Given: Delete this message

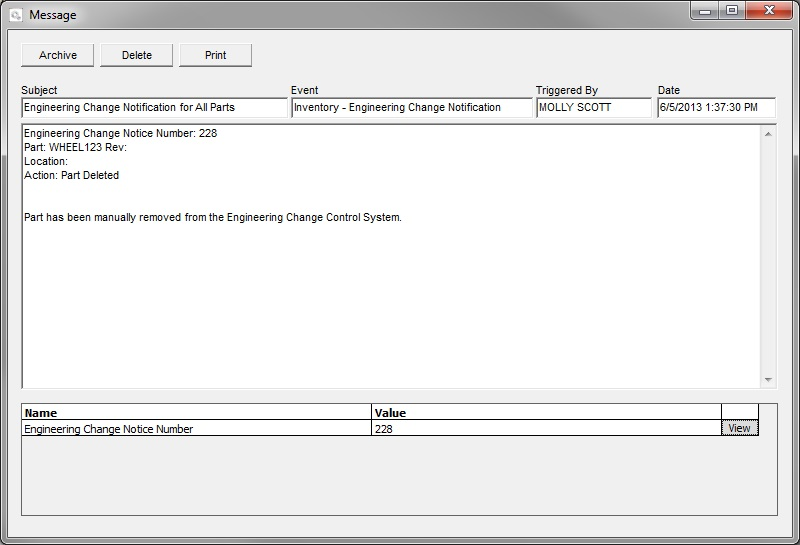Looking at the screenshot, I should point(137,55).
